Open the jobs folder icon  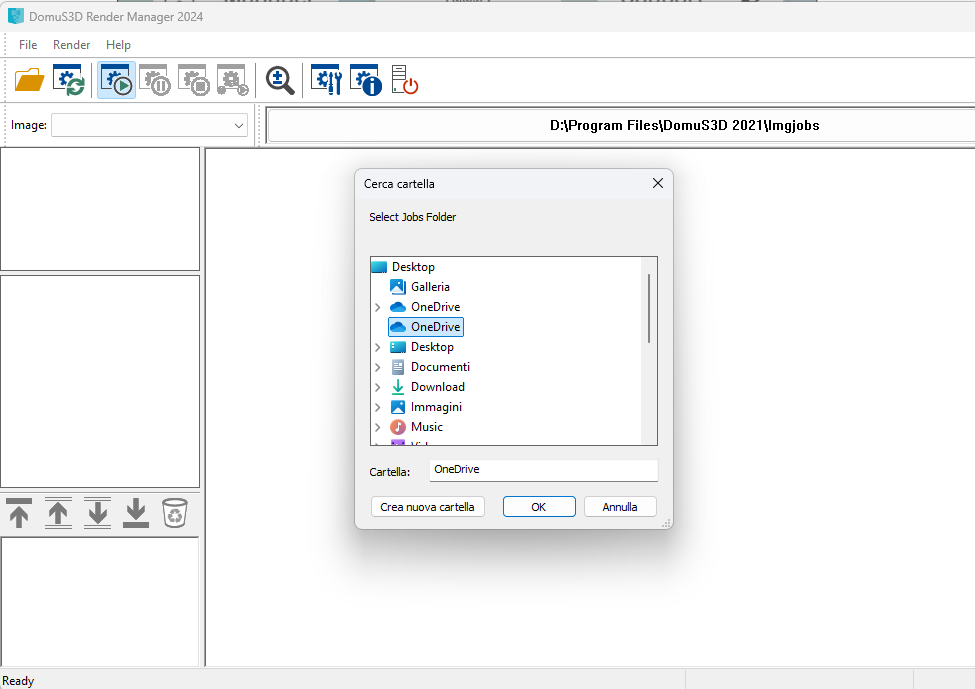(28, 79)
